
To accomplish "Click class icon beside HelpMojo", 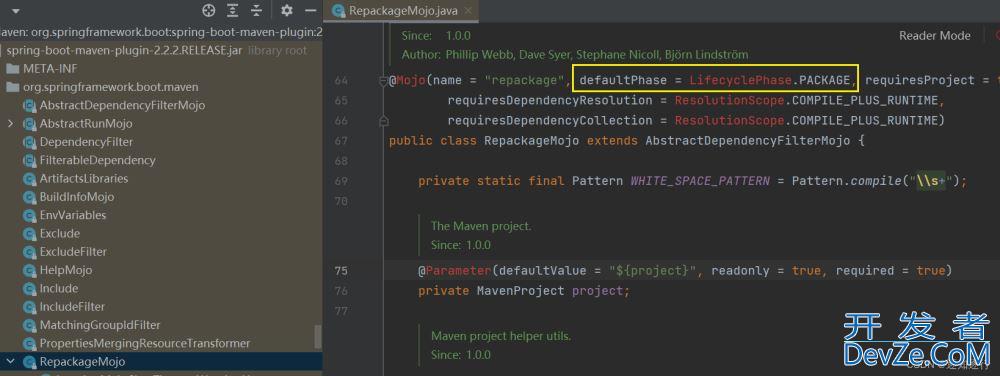I will [29, 270].
